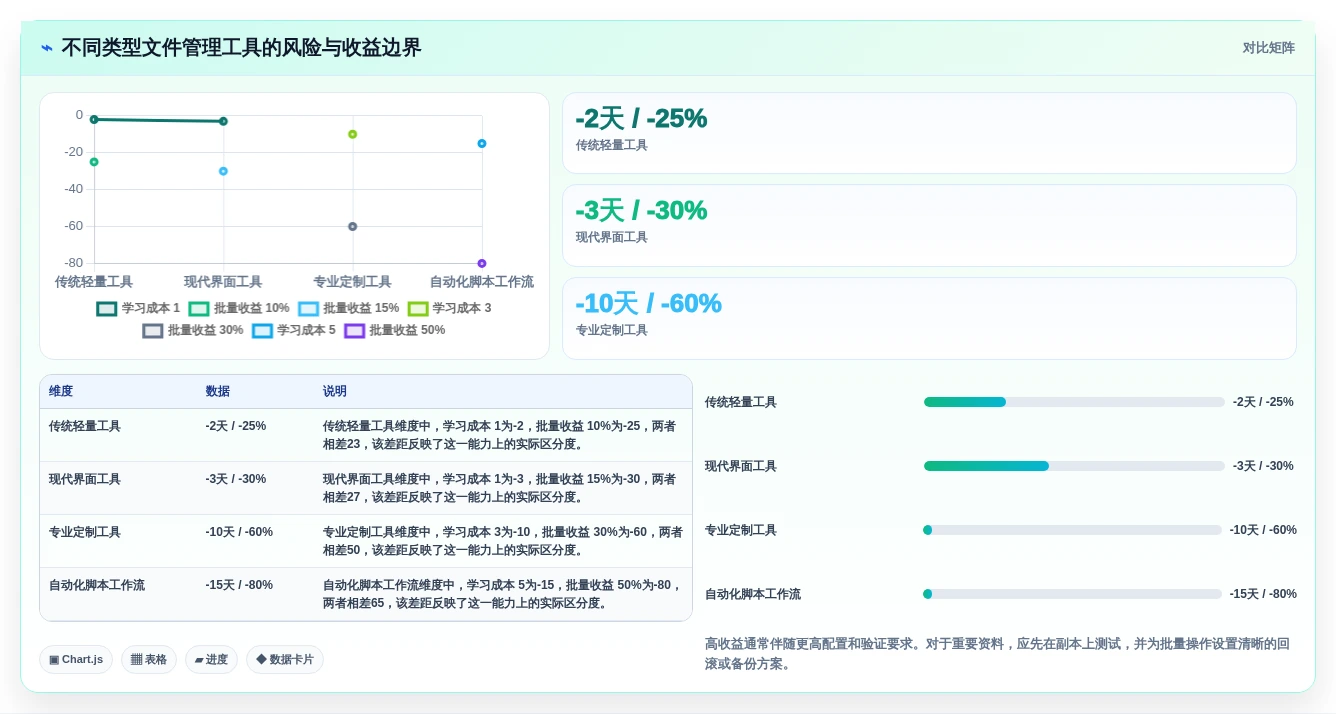Click the lightning icon beside the title

pos(47,48)
